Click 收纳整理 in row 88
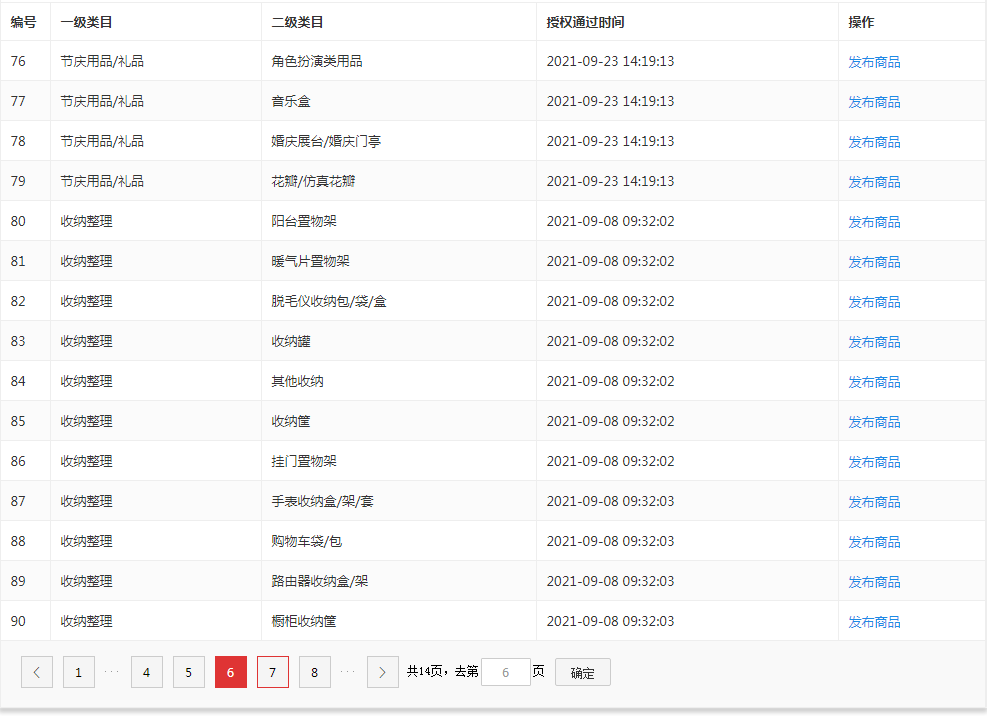This screenshot has width=987, height=716. pyautogui.click(x=86, y=541)
